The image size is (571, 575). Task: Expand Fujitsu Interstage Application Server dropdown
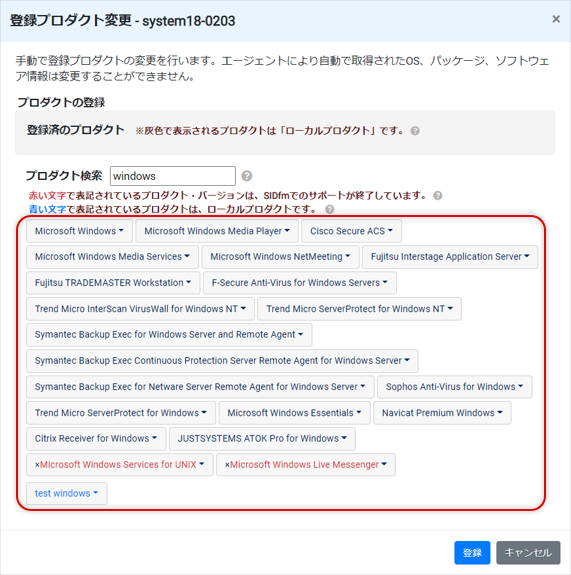[450, 257]
